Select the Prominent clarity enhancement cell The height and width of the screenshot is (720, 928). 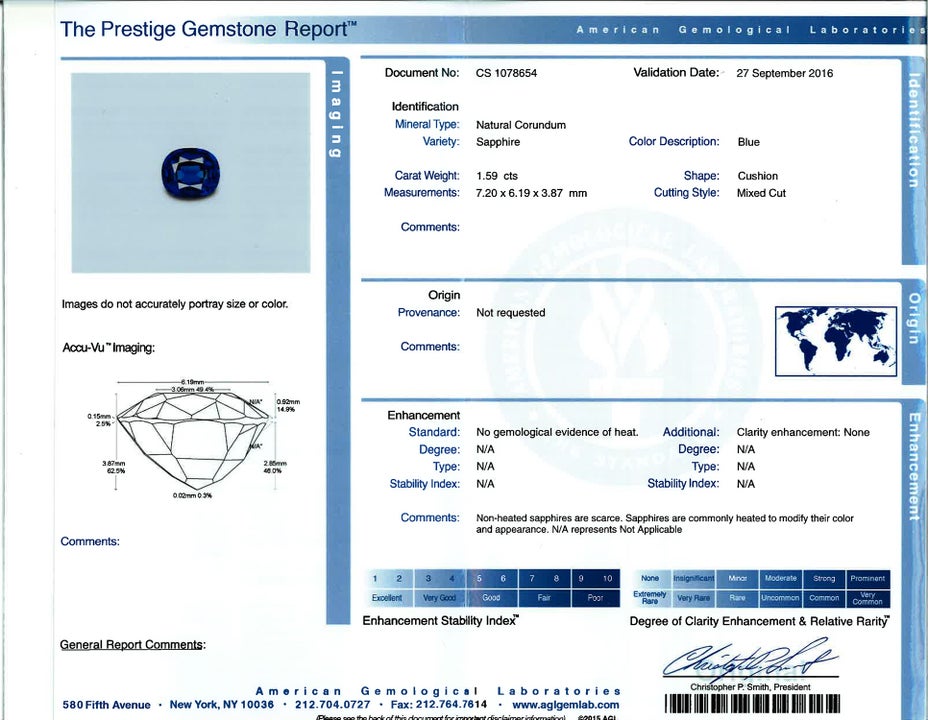(867, 578)
